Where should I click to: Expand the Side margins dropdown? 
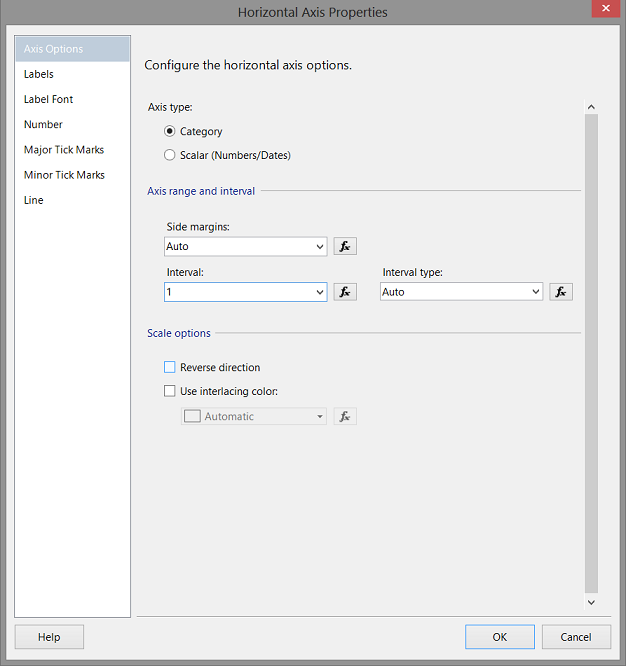(320, 246)
